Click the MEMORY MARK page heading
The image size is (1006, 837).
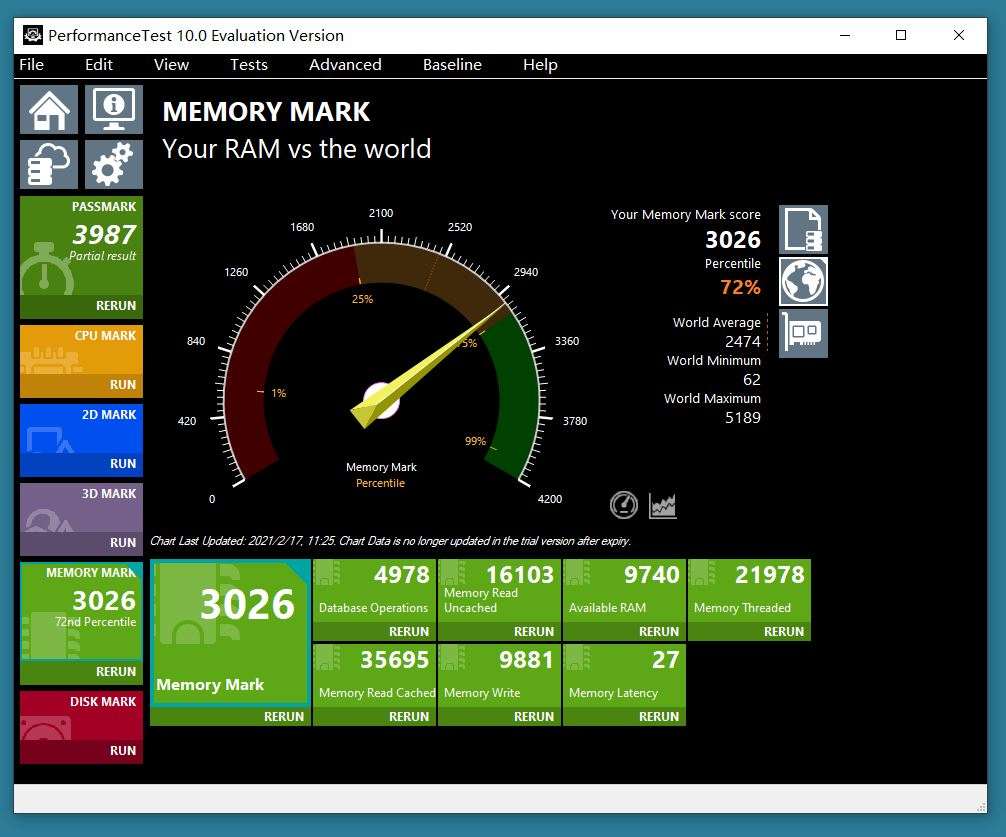pyautogui.click(x=266, y=112)
